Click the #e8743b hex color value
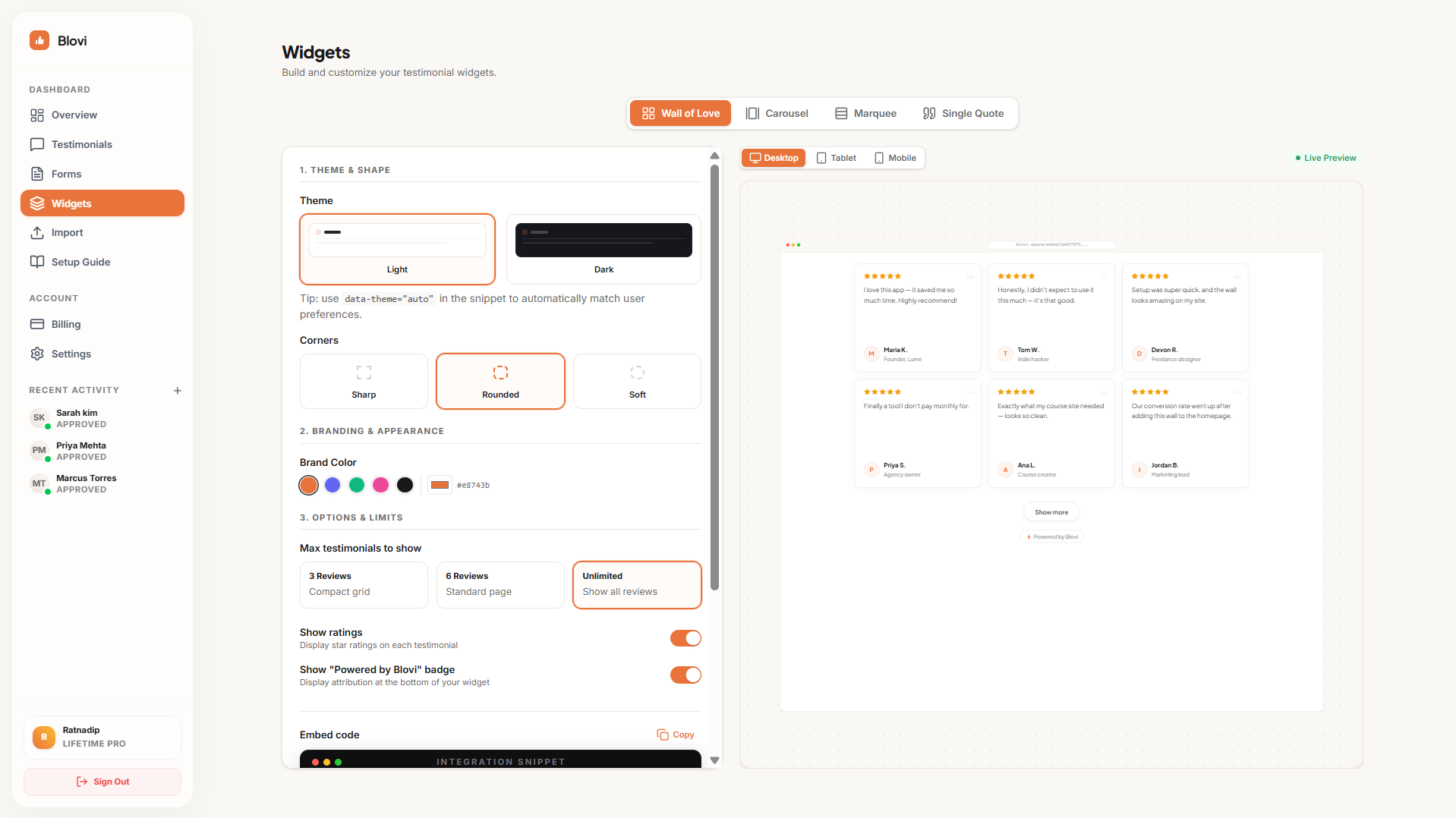This screenshot has height=818, width=1456. pos(473,486)
